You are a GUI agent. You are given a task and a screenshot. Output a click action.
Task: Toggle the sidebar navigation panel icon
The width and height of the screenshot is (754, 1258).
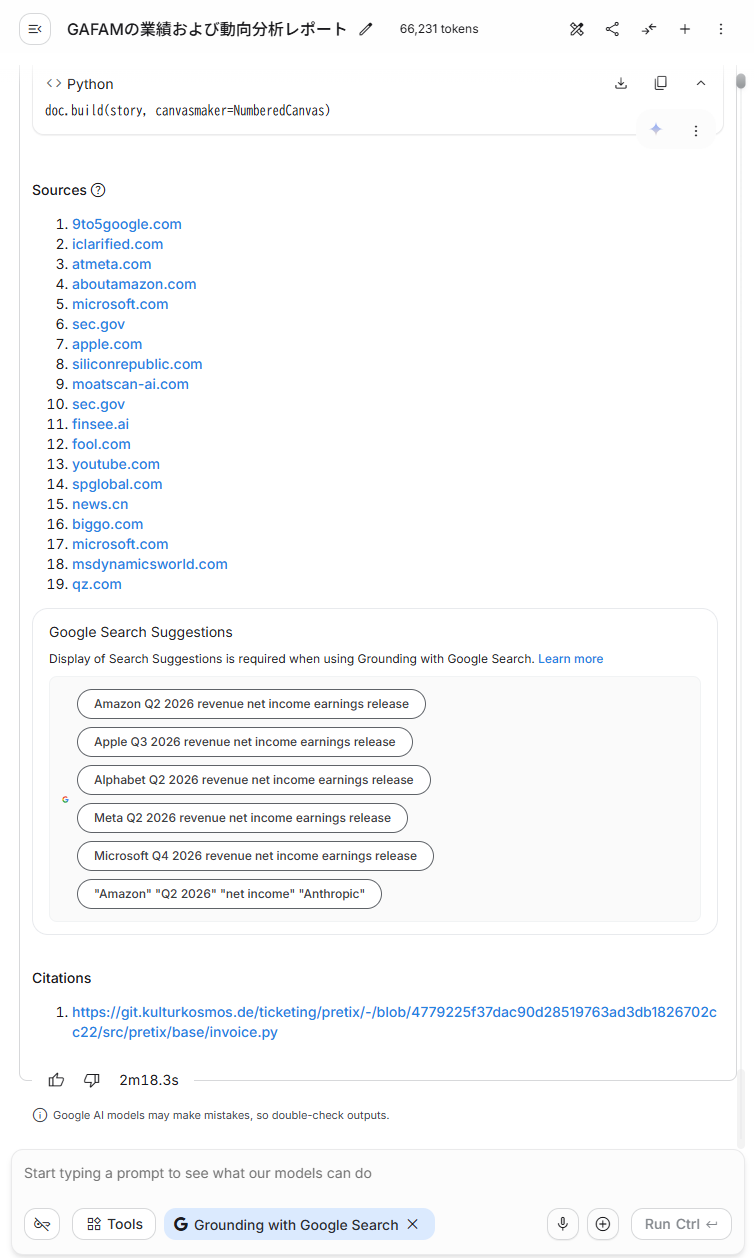click(35, 29)
